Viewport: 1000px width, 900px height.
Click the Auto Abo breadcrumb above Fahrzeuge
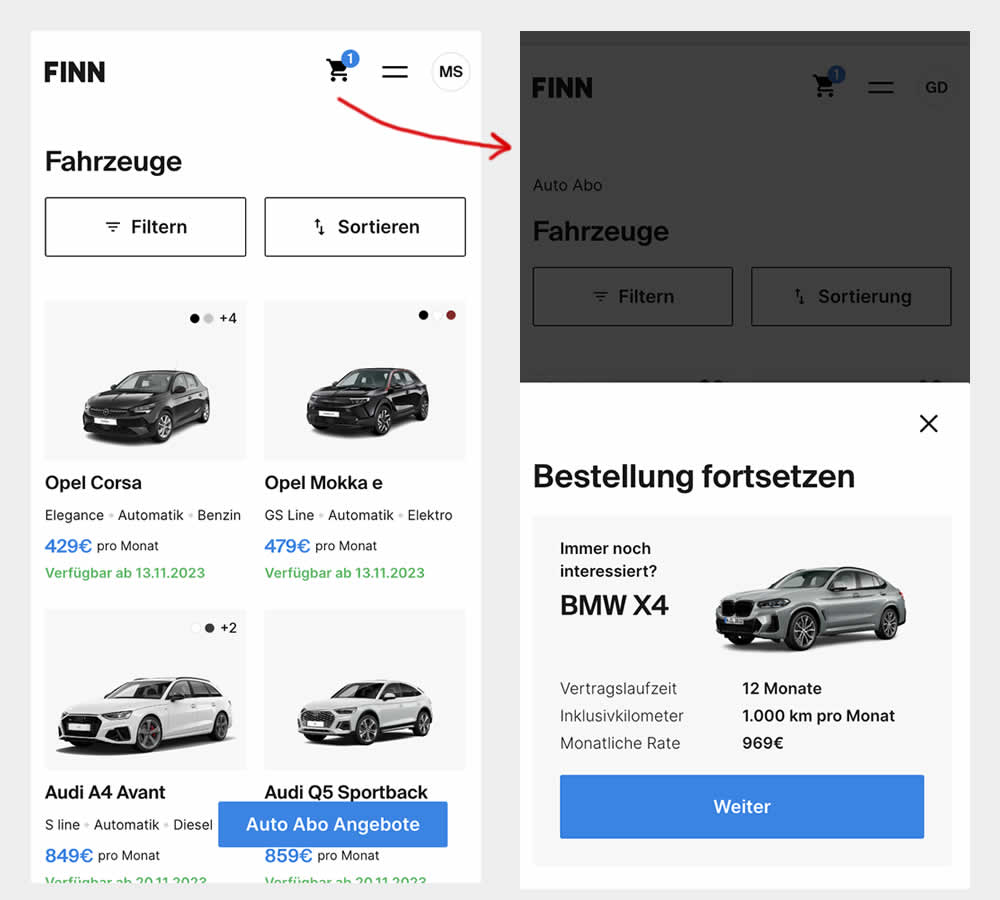pyautogui.click(x=568, y=185)
